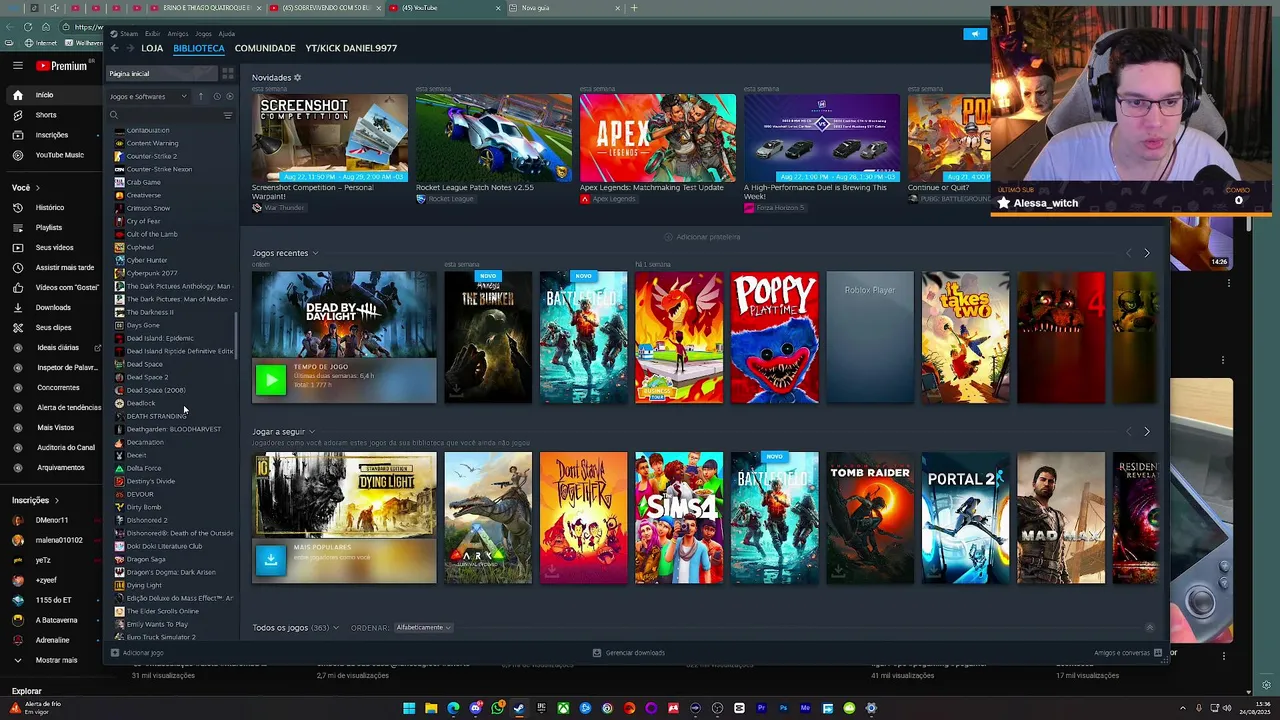
Task: Click Steam announcements megaphone button
Action: coord(975,34)
